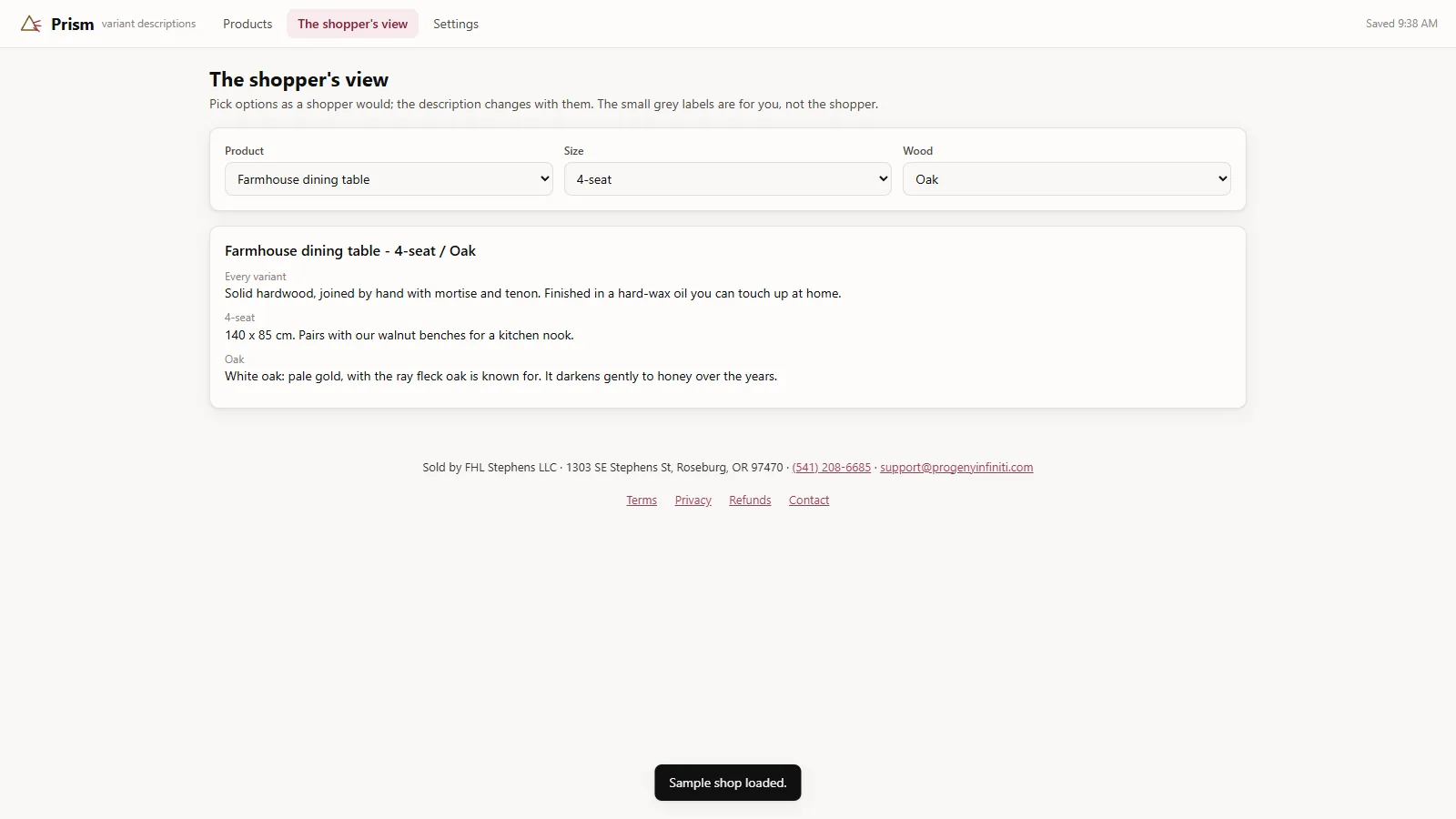Open the Privacy footer link
The width and height of the screenshot is (1456, 819).
[x=693, y=500]
